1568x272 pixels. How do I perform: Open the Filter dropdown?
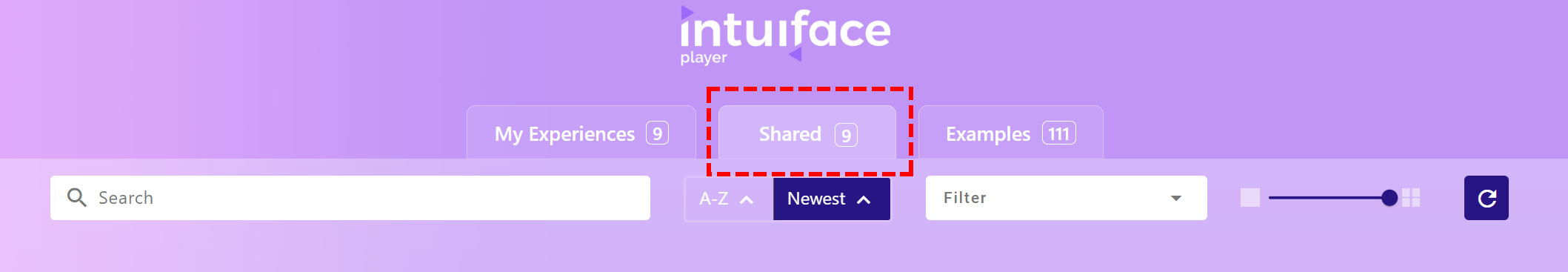pyautogui.click(x=1067, y=198)
